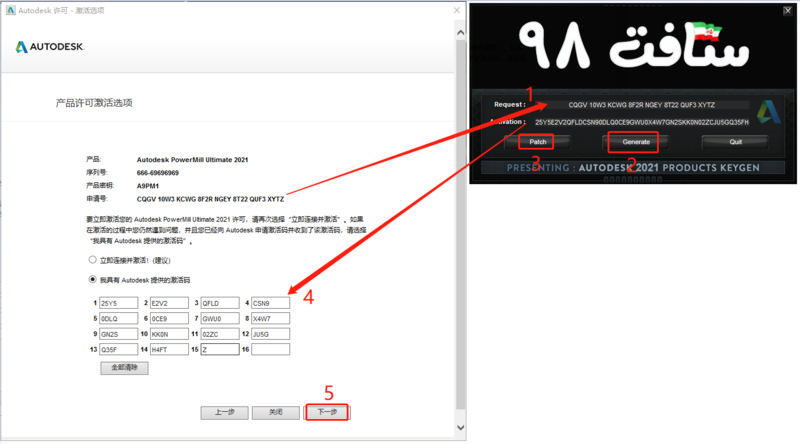800x444 pixels.
Task: Click the Activation code field in keygen
Action: (641, 122)
